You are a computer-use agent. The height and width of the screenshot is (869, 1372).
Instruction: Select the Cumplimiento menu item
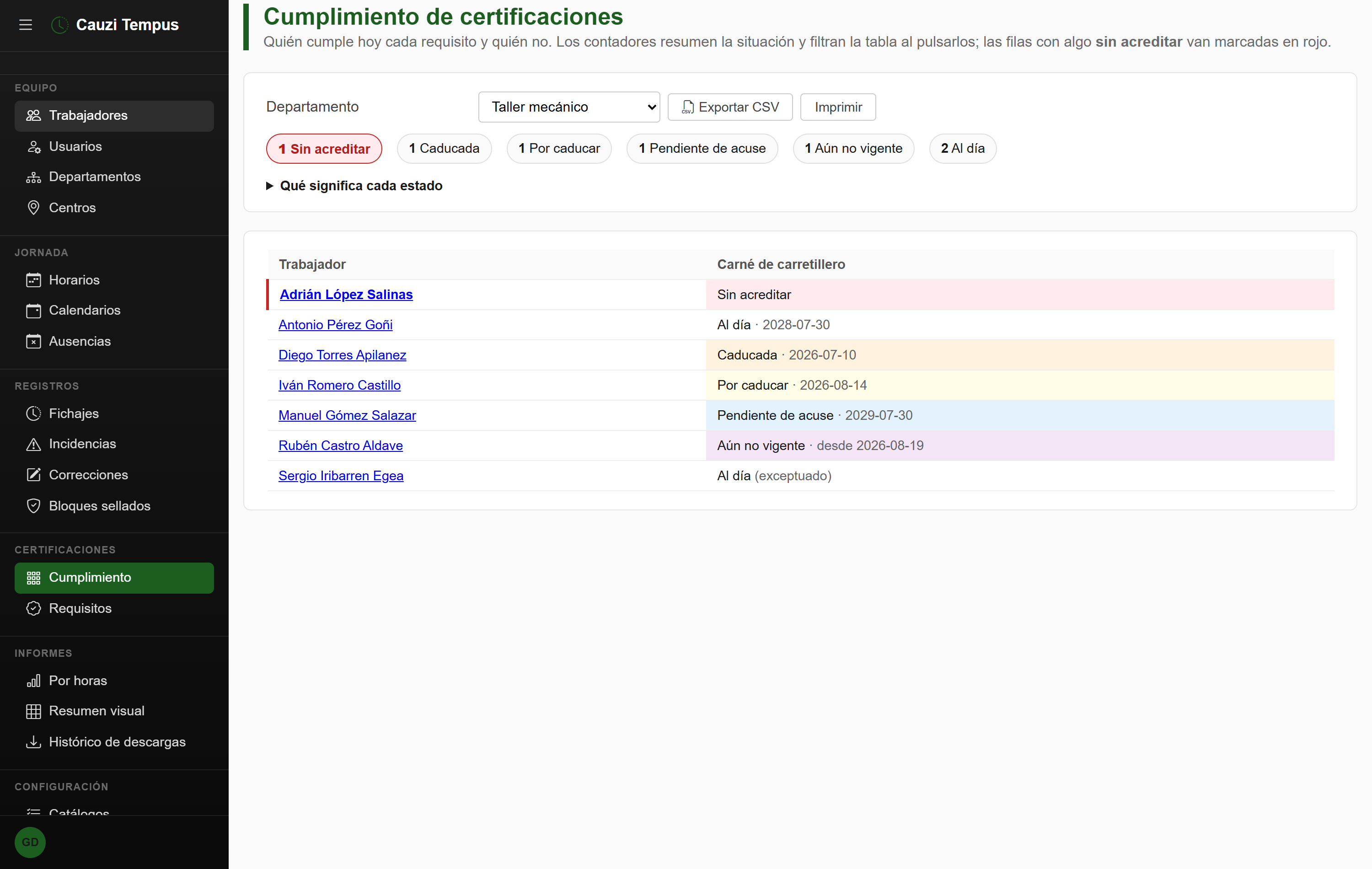point(114,578)
